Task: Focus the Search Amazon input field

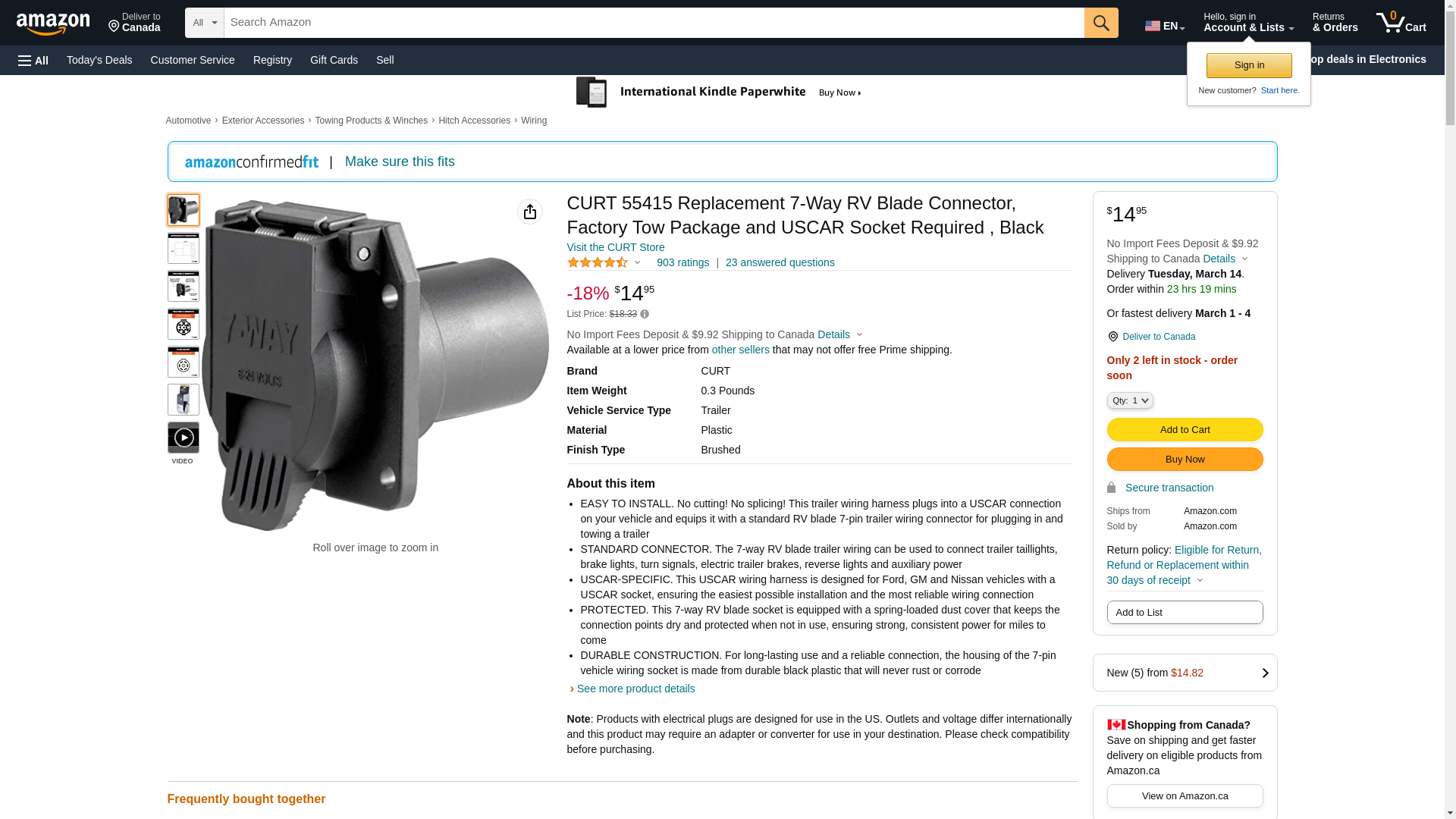Action: click(654, 23)
